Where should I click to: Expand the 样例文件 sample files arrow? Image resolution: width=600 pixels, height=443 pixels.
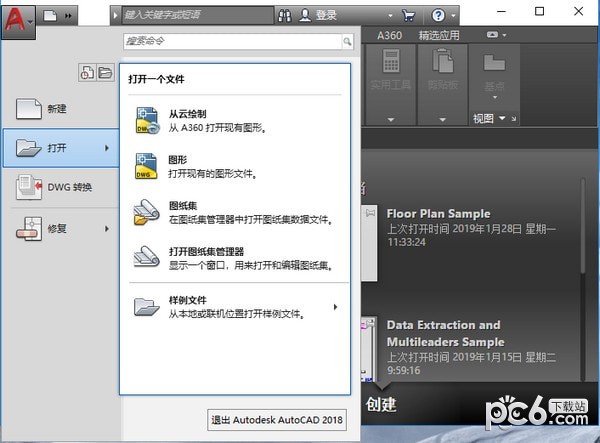click(x=335, y=306)
